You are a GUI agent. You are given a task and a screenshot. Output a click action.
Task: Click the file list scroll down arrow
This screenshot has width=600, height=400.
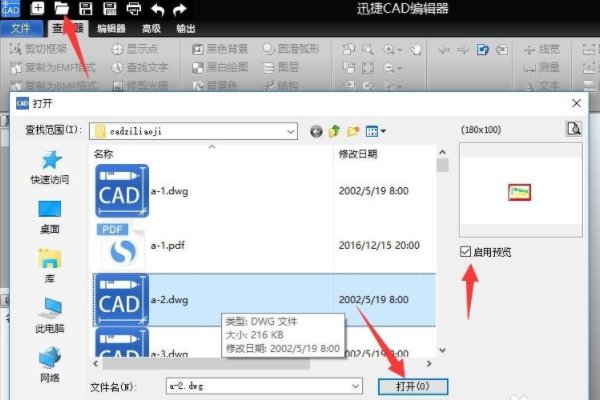click(x=442, y=350)
